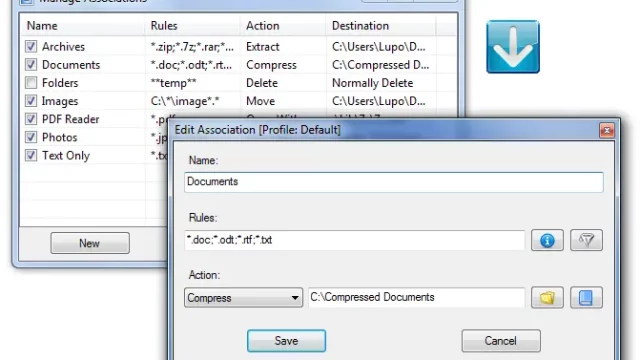Click the **temp** rule cell
The image size is (640, 360).
point(173,83)
